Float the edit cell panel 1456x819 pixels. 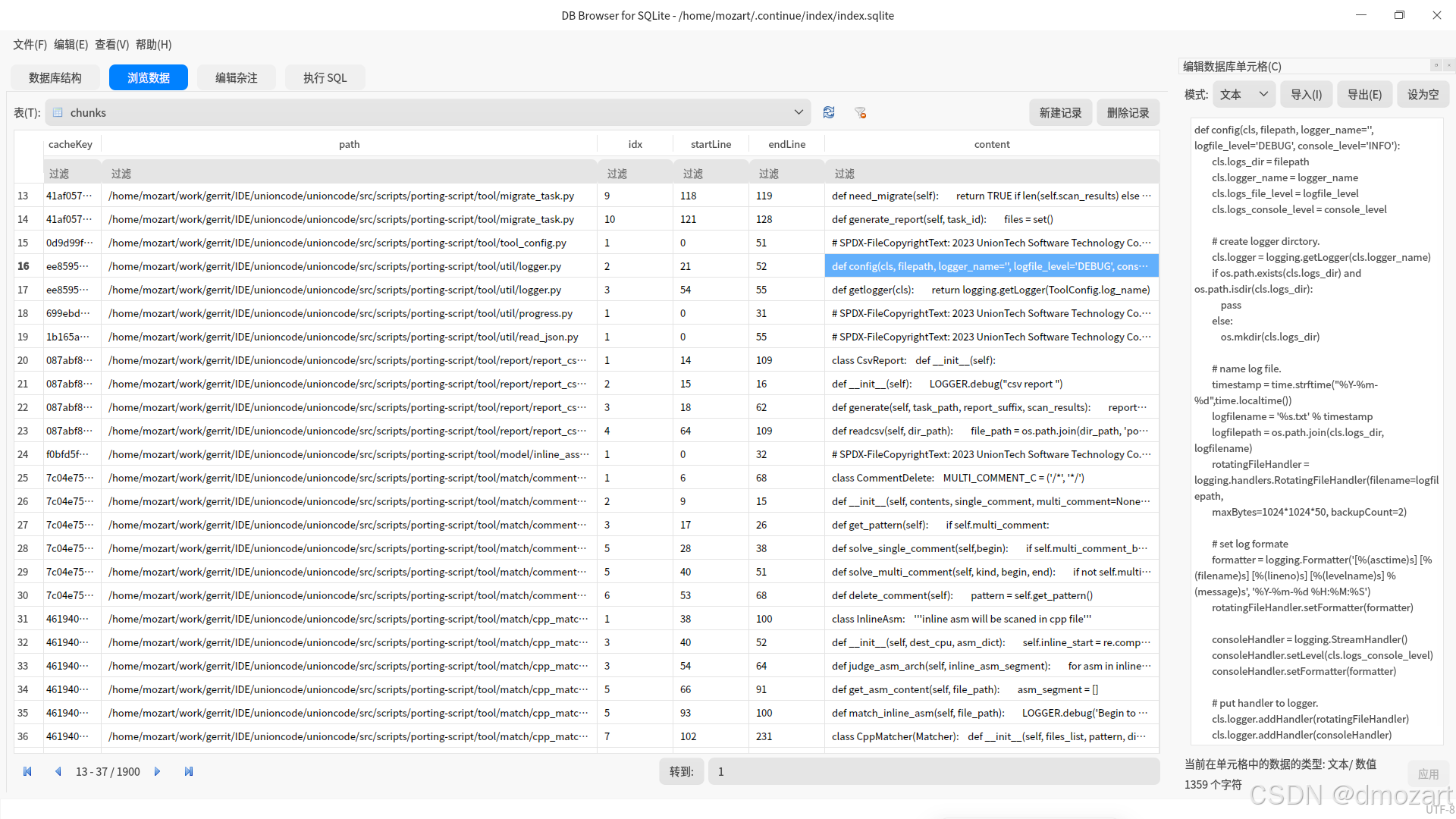coord(1436,65)
